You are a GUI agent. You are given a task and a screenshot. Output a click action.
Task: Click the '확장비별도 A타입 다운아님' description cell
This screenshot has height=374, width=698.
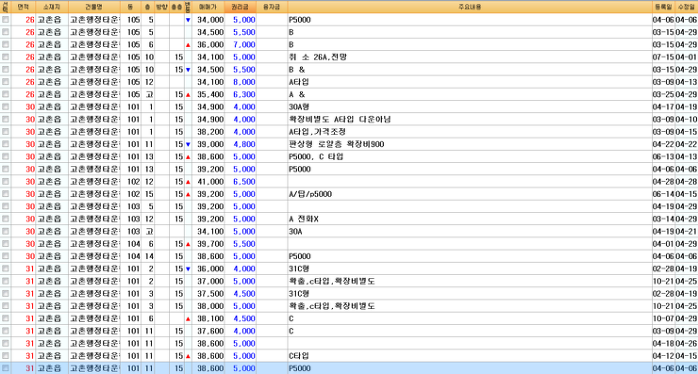point(470,119)
